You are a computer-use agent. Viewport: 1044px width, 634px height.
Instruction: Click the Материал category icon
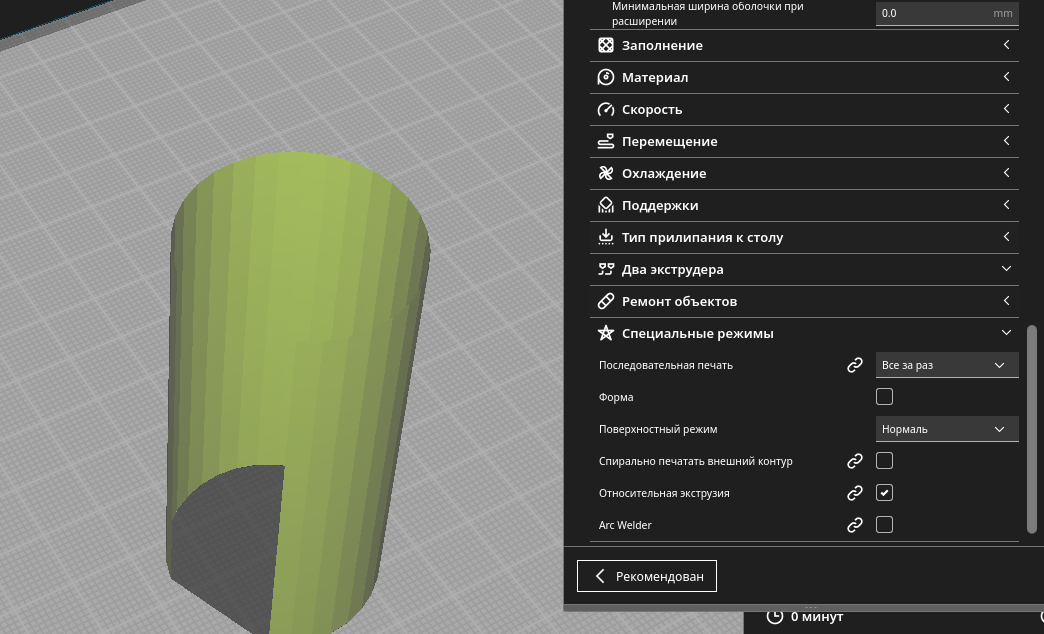tap(605, 77)
